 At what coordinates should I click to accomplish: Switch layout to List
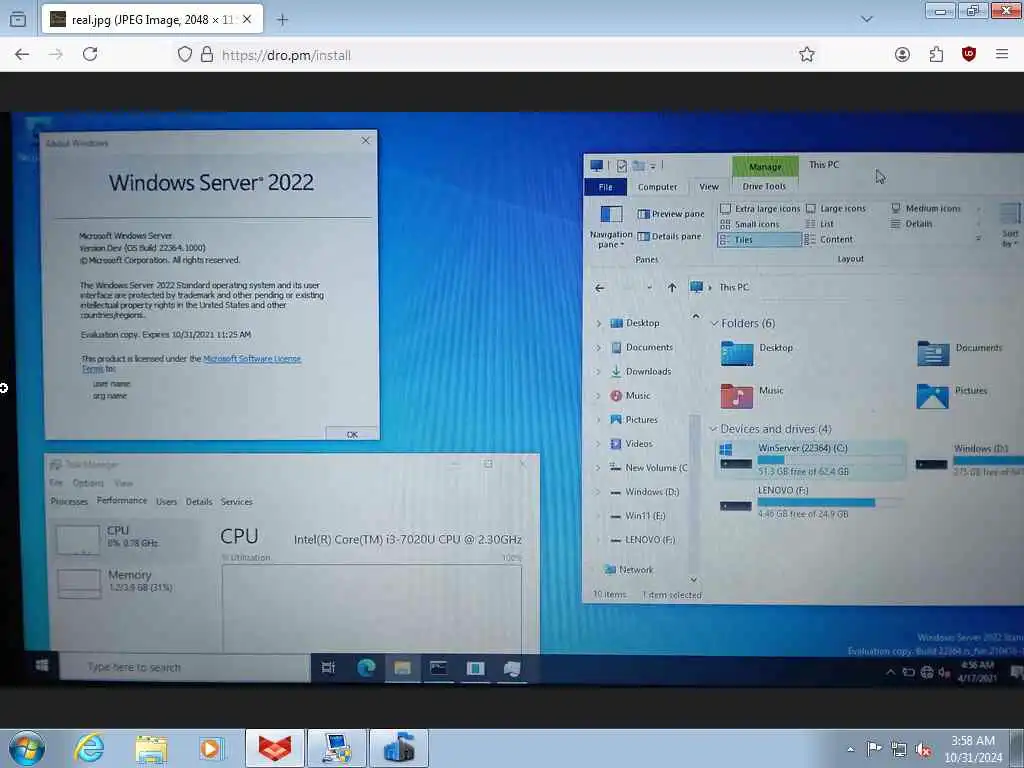(x=820, y=223)
